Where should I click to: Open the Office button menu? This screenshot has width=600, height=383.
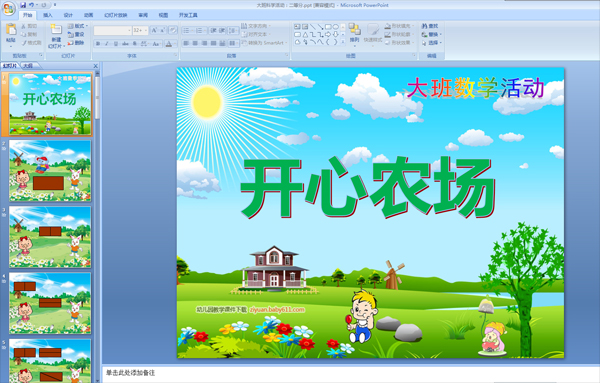8,8
